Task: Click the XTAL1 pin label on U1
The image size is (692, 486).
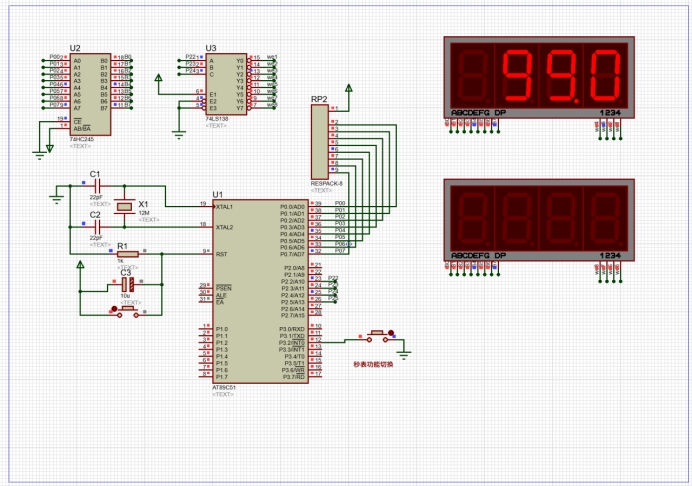Action: (x=225, y=207)
